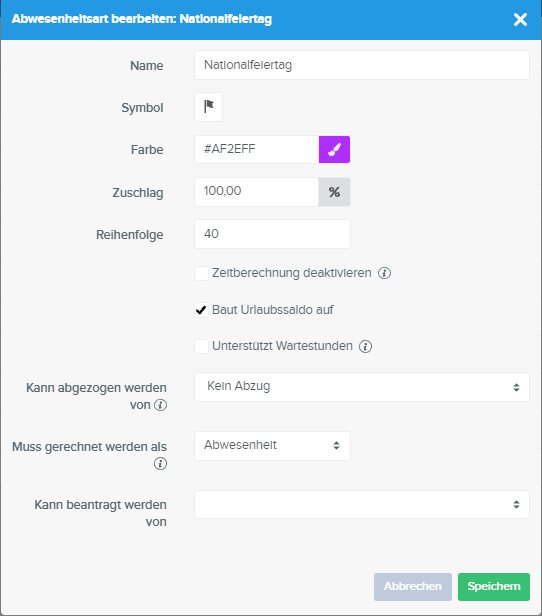
Task: Open info icon beside Unterstützt Wartestunden
Action: pyautogui.click(x=365, y=346)
